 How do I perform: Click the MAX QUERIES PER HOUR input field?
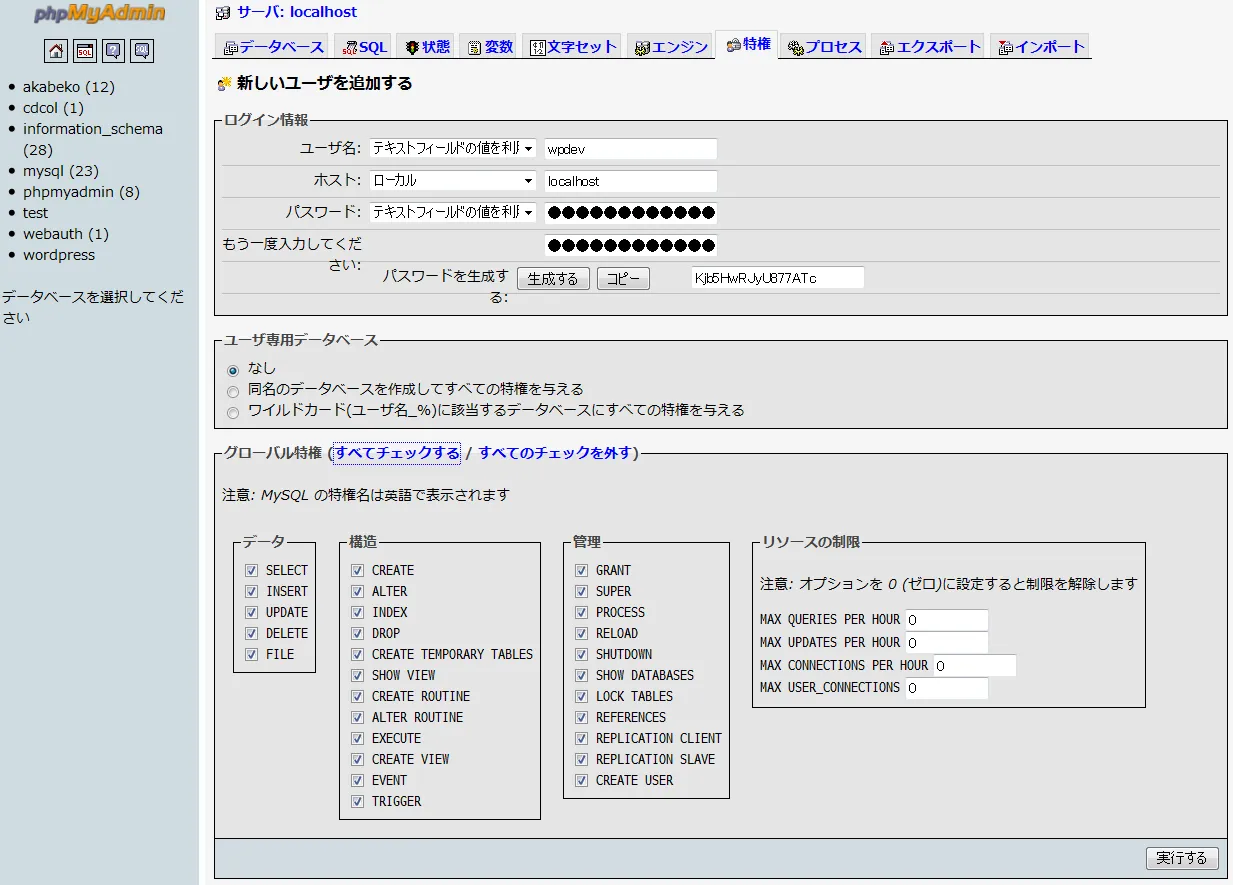pyautogui.click(x=945, y=619)
